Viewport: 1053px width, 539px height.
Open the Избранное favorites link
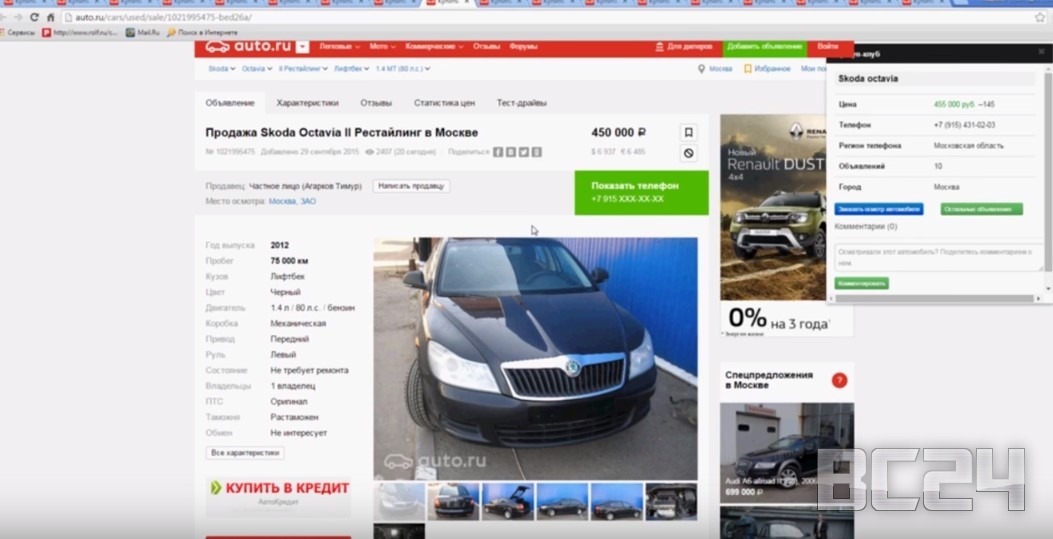(771, 69)
